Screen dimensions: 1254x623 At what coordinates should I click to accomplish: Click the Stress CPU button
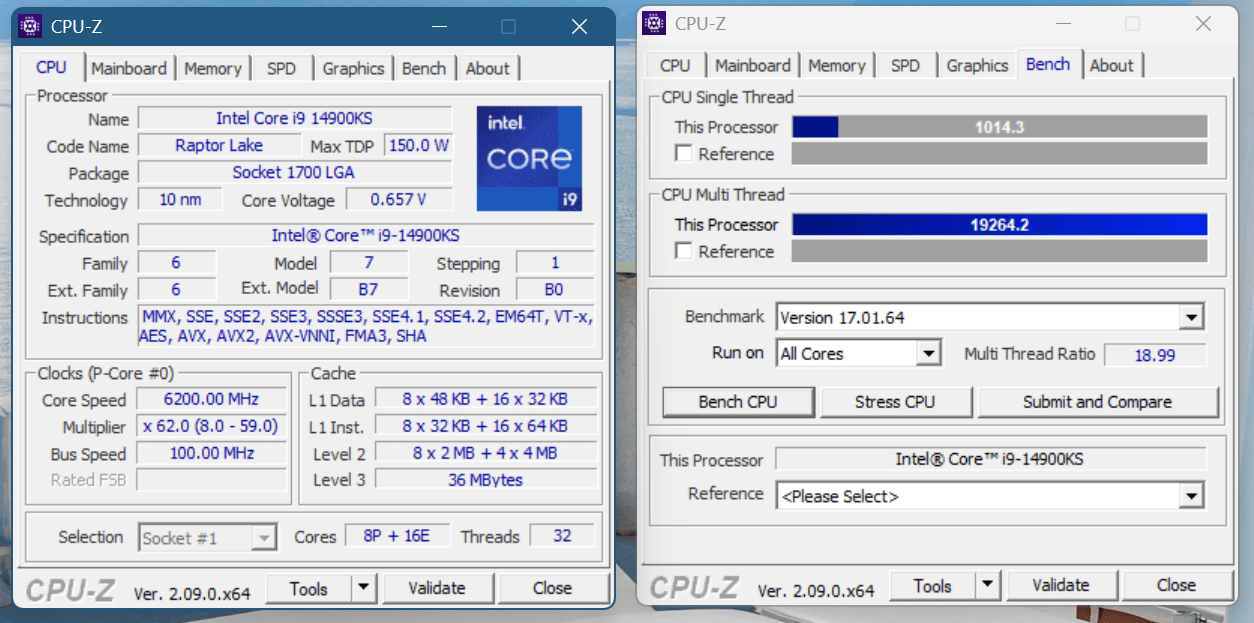(x=895, y=402)
